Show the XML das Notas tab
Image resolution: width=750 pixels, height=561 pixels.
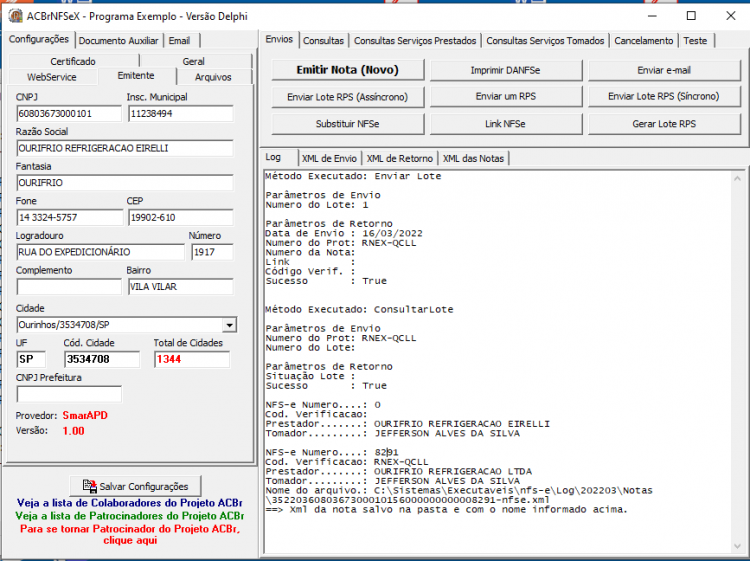tap(474, 158)
